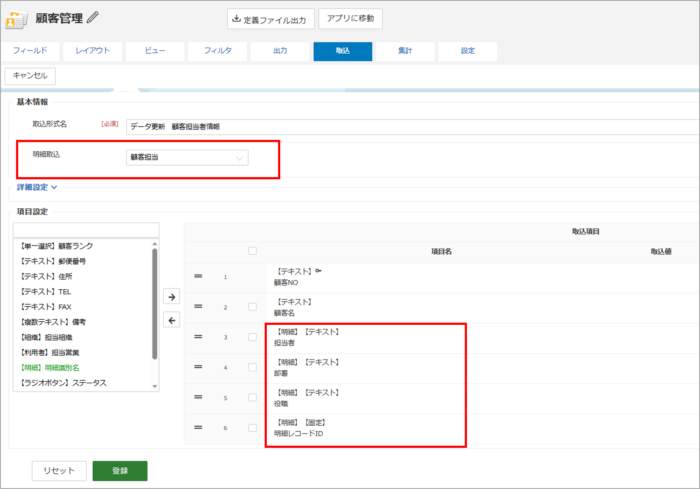Viewport: 700px width, 489px height.
Task: Click the search box above field list
Action: click(x=86, y=230)
